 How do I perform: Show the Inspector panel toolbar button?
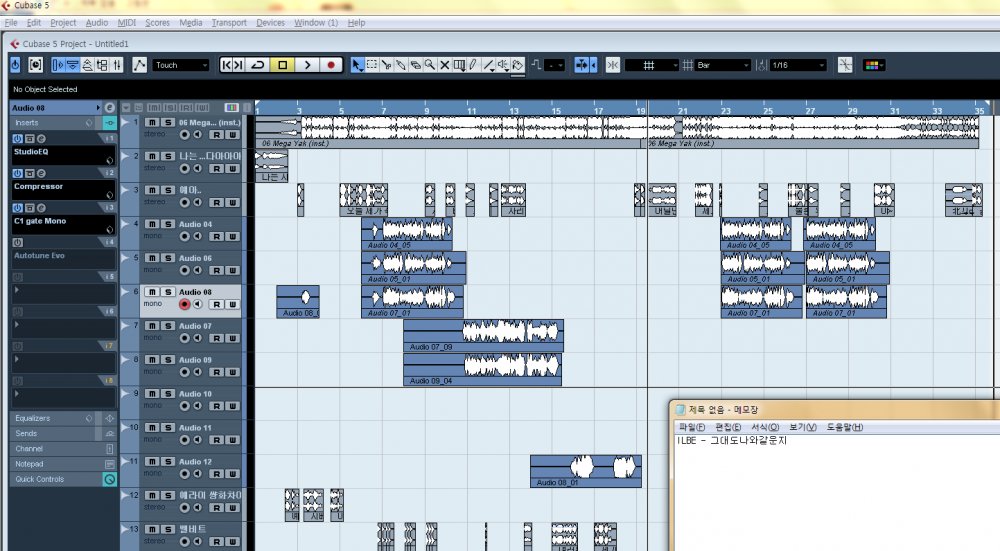tap(58, 65)
